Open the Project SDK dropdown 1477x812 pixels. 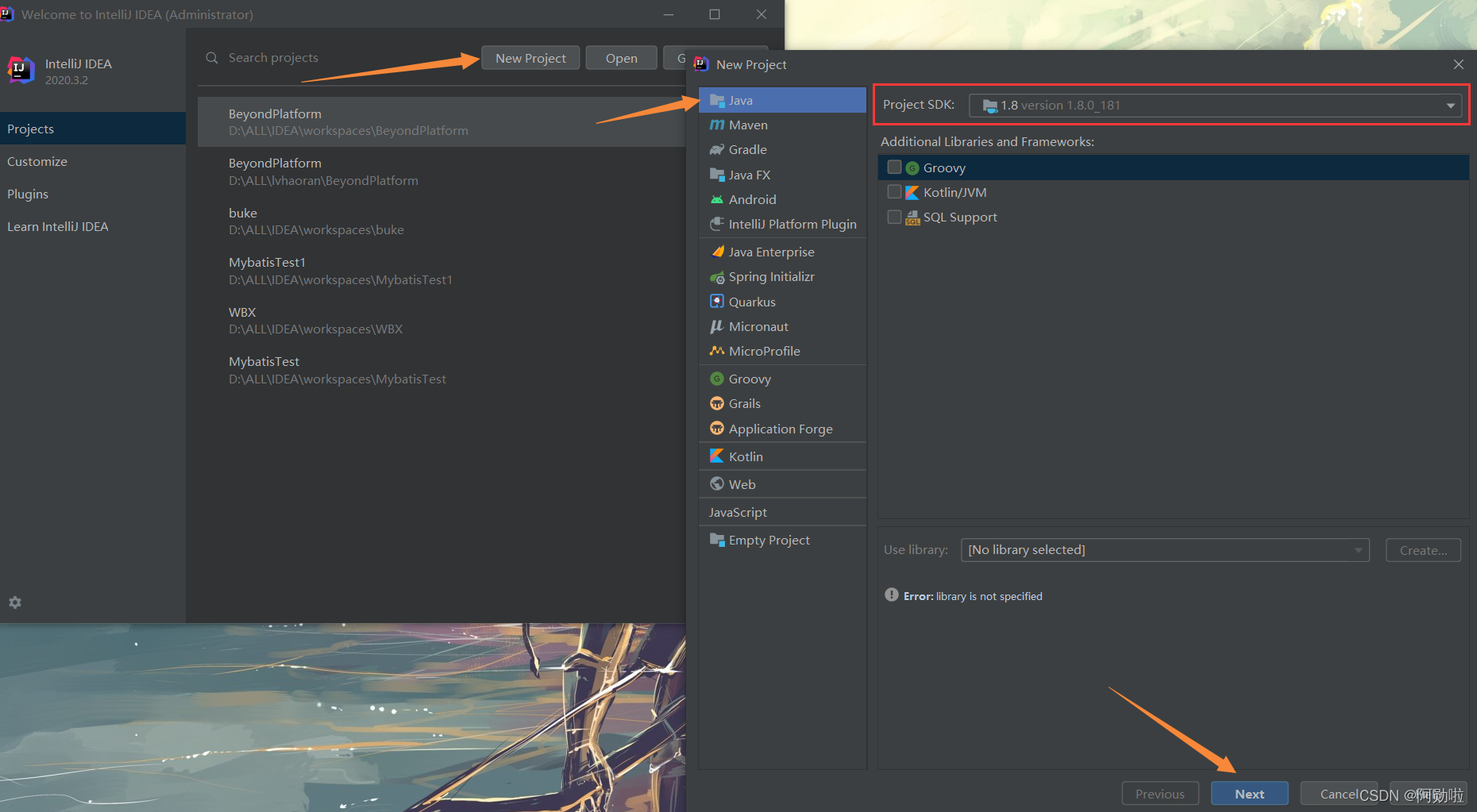[1215, 105]
